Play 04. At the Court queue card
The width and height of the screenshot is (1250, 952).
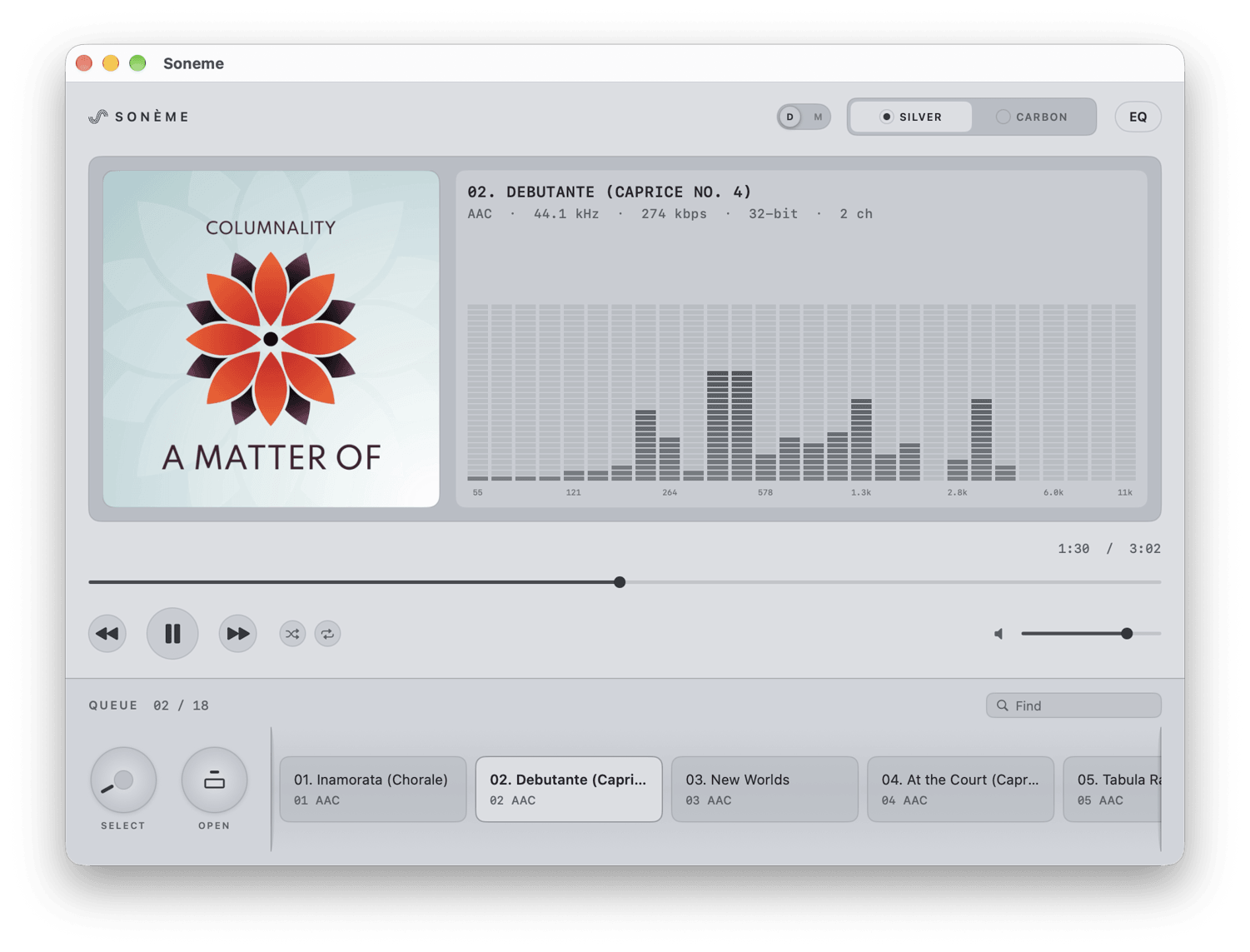click(960, 789)
